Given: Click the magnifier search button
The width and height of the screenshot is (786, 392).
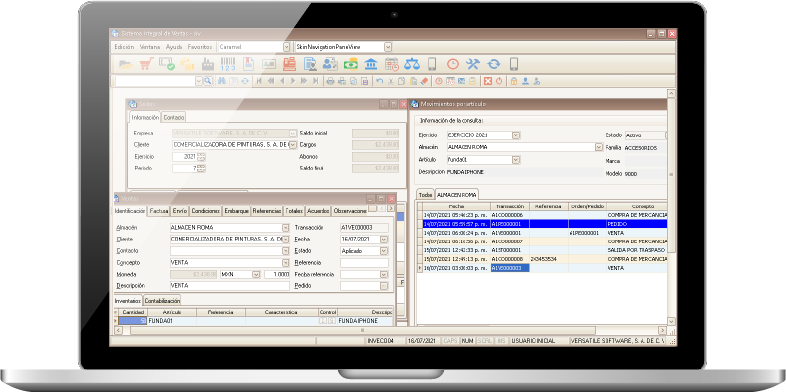Looking at the screenshot, I should [x=208, y=81].
